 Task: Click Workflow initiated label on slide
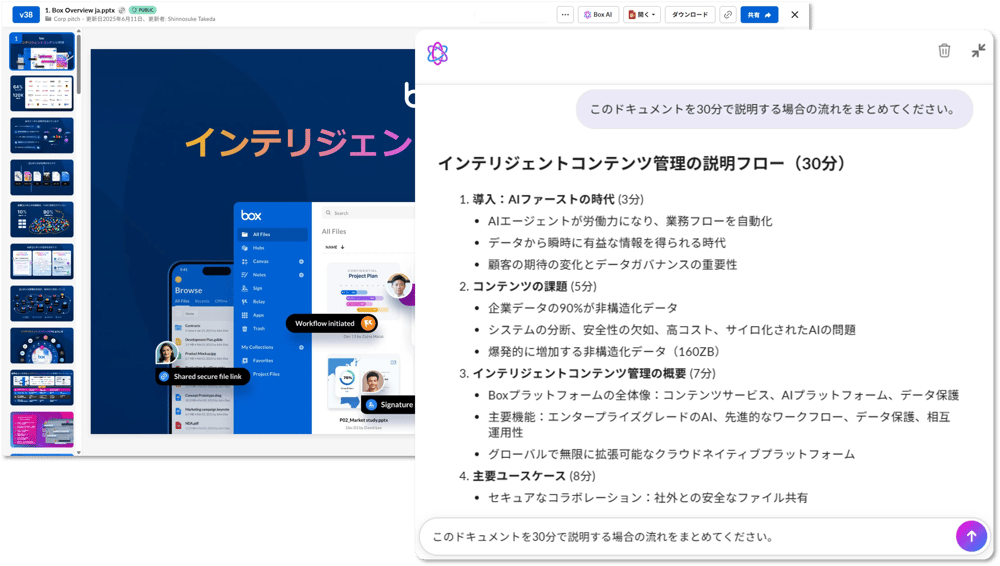point(332,324)
